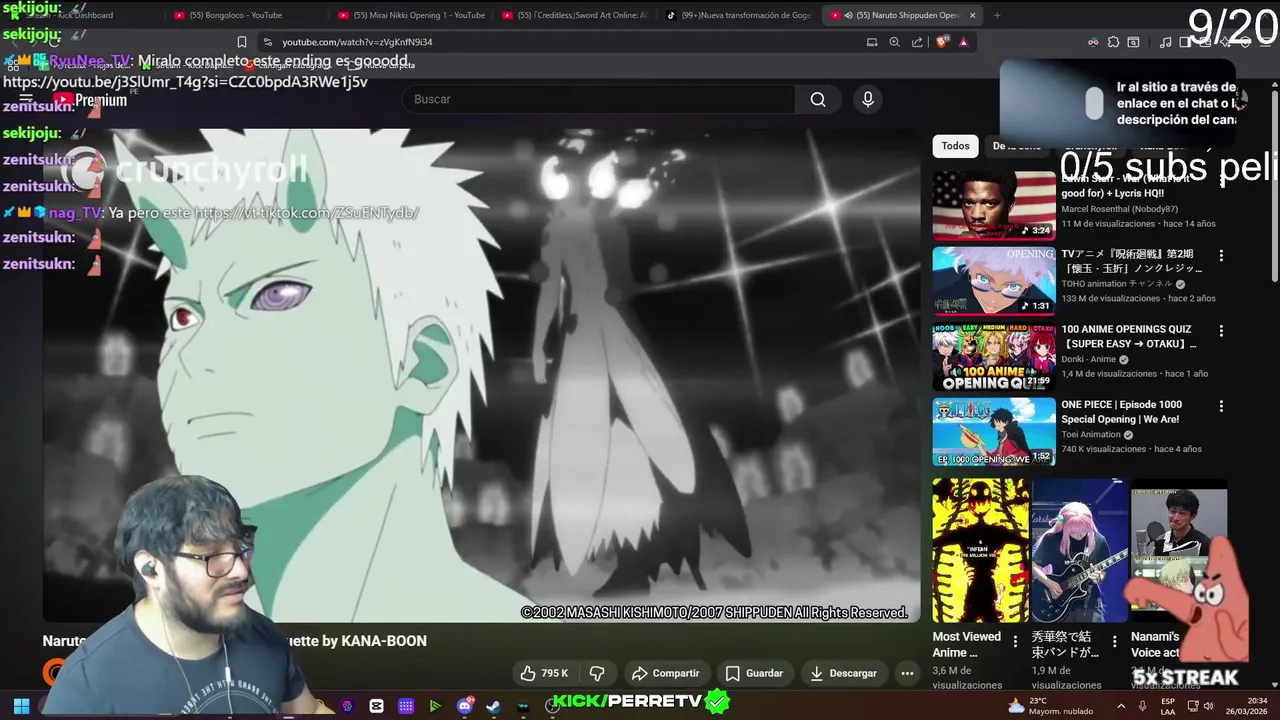The height and width of the screenshot is (720, 1280).
Task: Switch to the Kick Dashboard tab
Action: point(84,15)
